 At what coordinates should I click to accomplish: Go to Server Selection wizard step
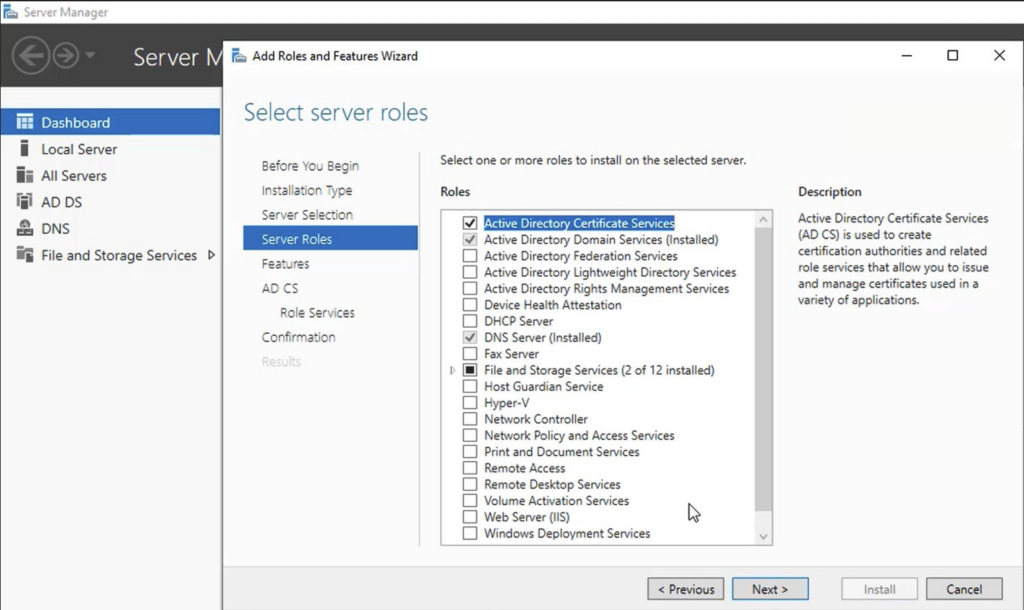point(307,215)
